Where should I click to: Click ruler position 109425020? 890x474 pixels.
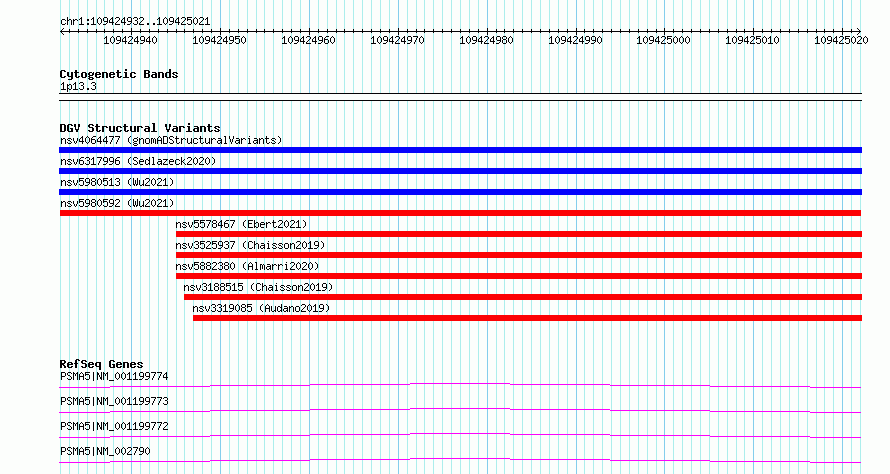point(841,40)
